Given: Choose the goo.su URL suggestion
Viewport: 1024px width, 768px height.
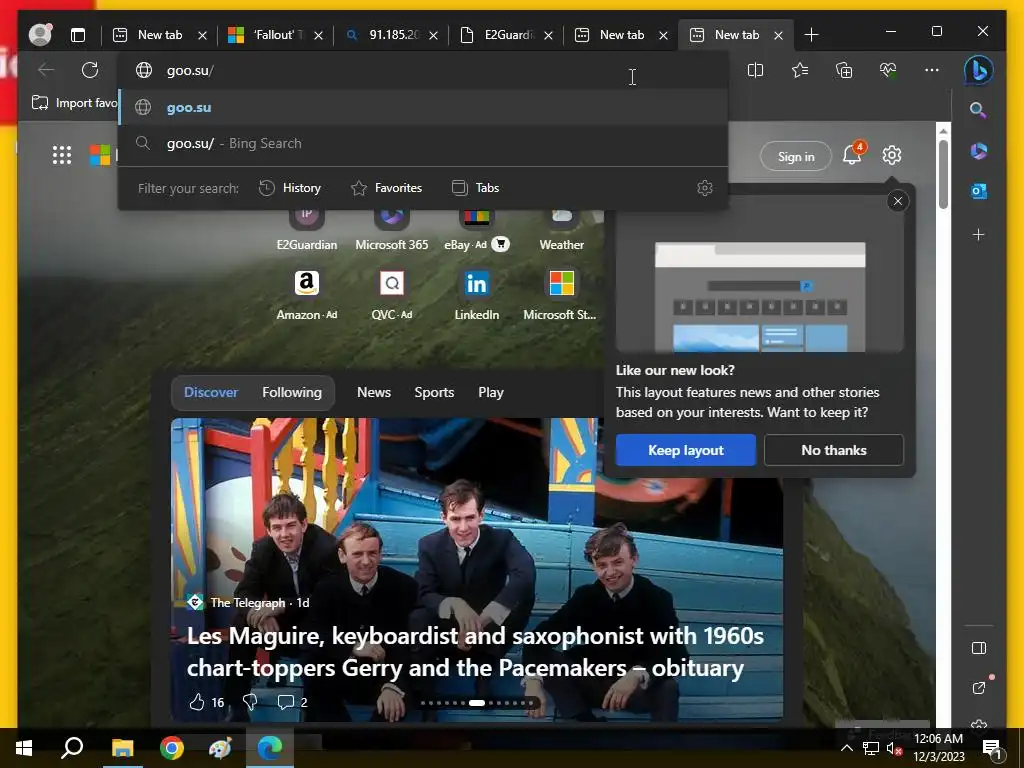Looking at the screenshot, I should point(423,108).
